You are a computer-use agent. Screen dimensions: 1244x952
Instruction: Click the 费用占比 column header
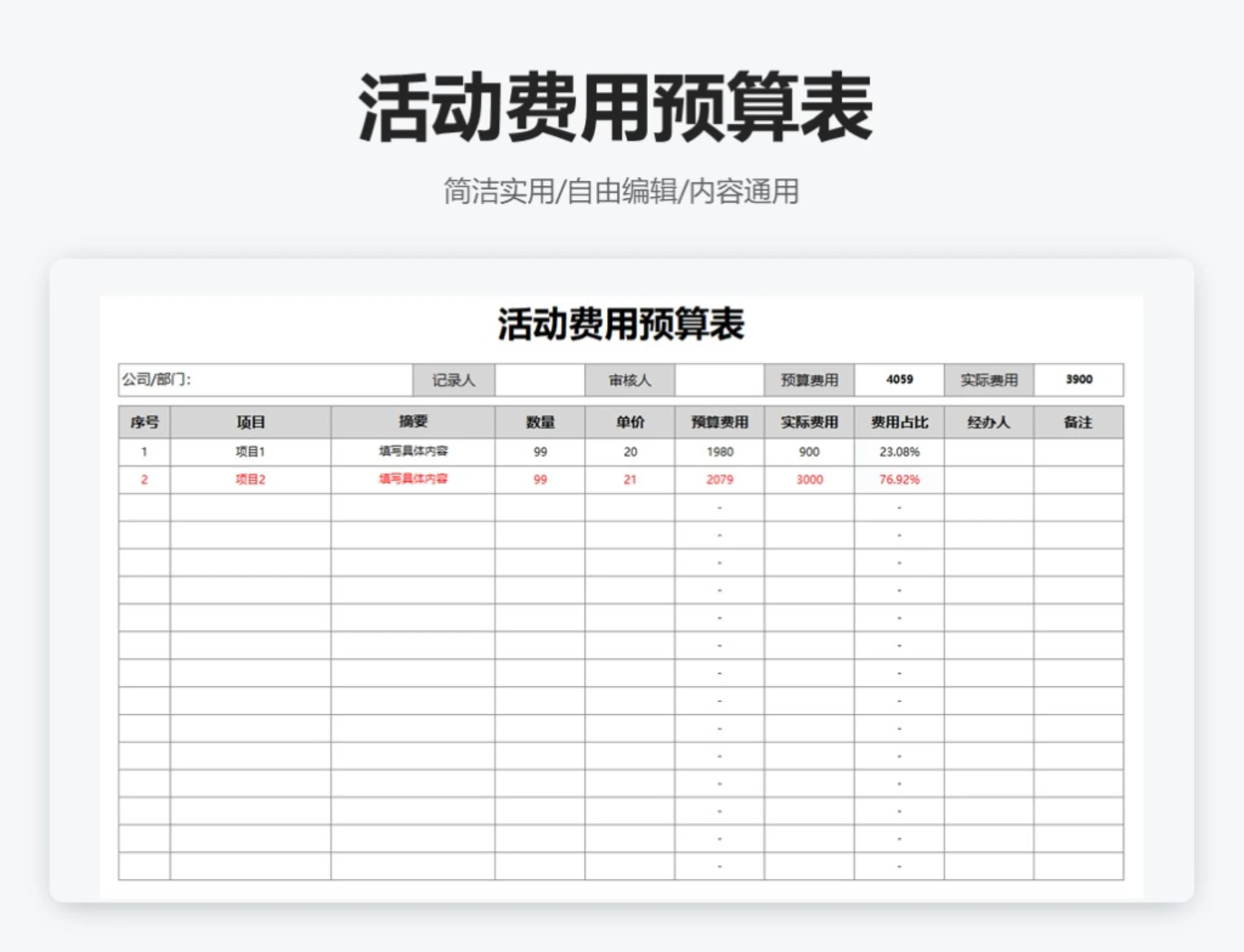tap(899, 422)
